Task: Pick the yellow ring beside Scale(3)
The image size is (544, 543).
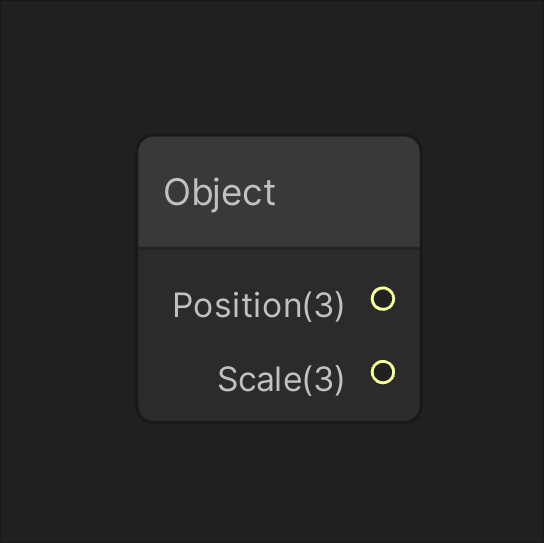Action: (x=383, y=372)
